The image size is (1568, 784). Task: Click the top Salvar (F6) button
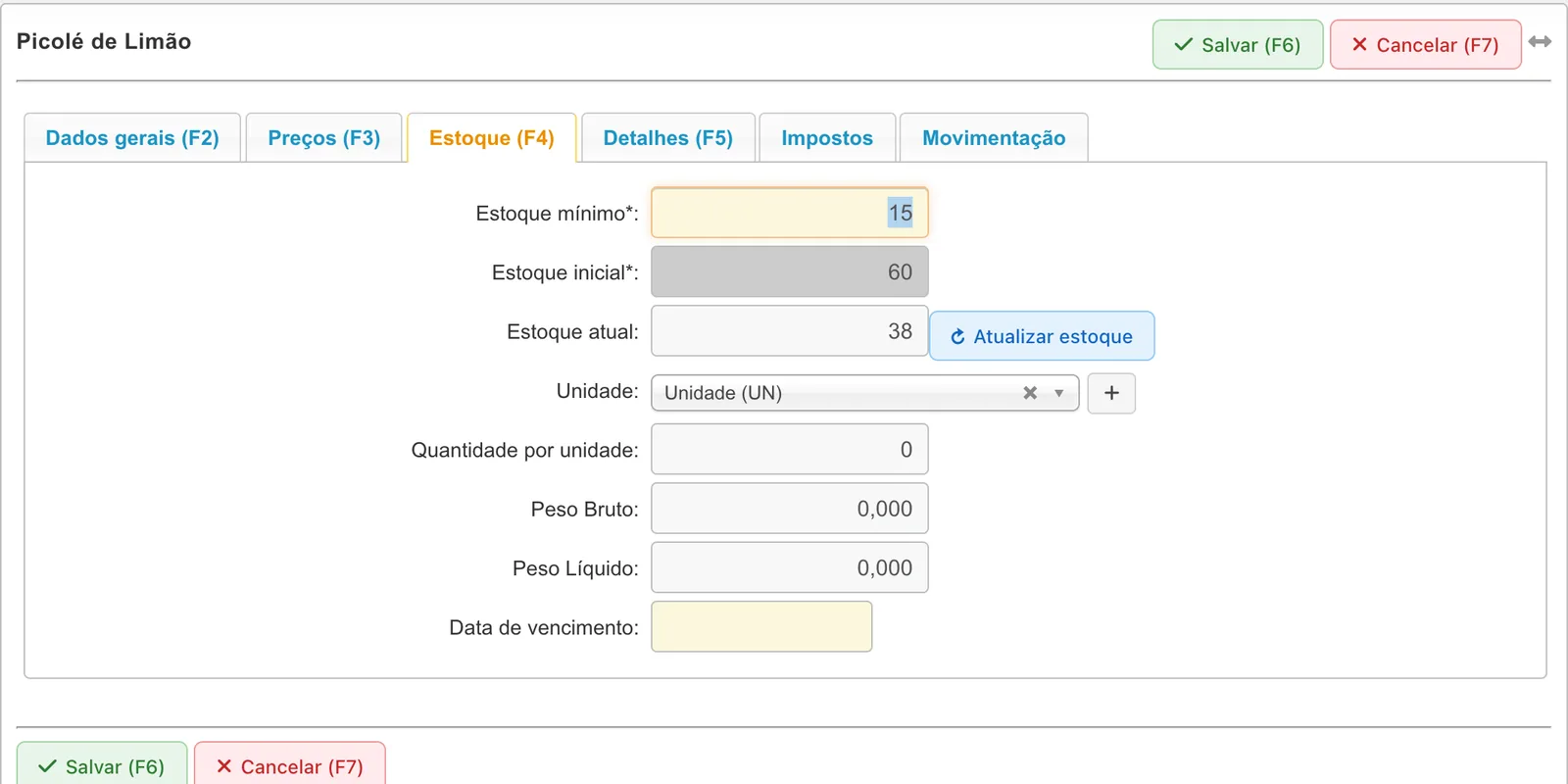1238,45
